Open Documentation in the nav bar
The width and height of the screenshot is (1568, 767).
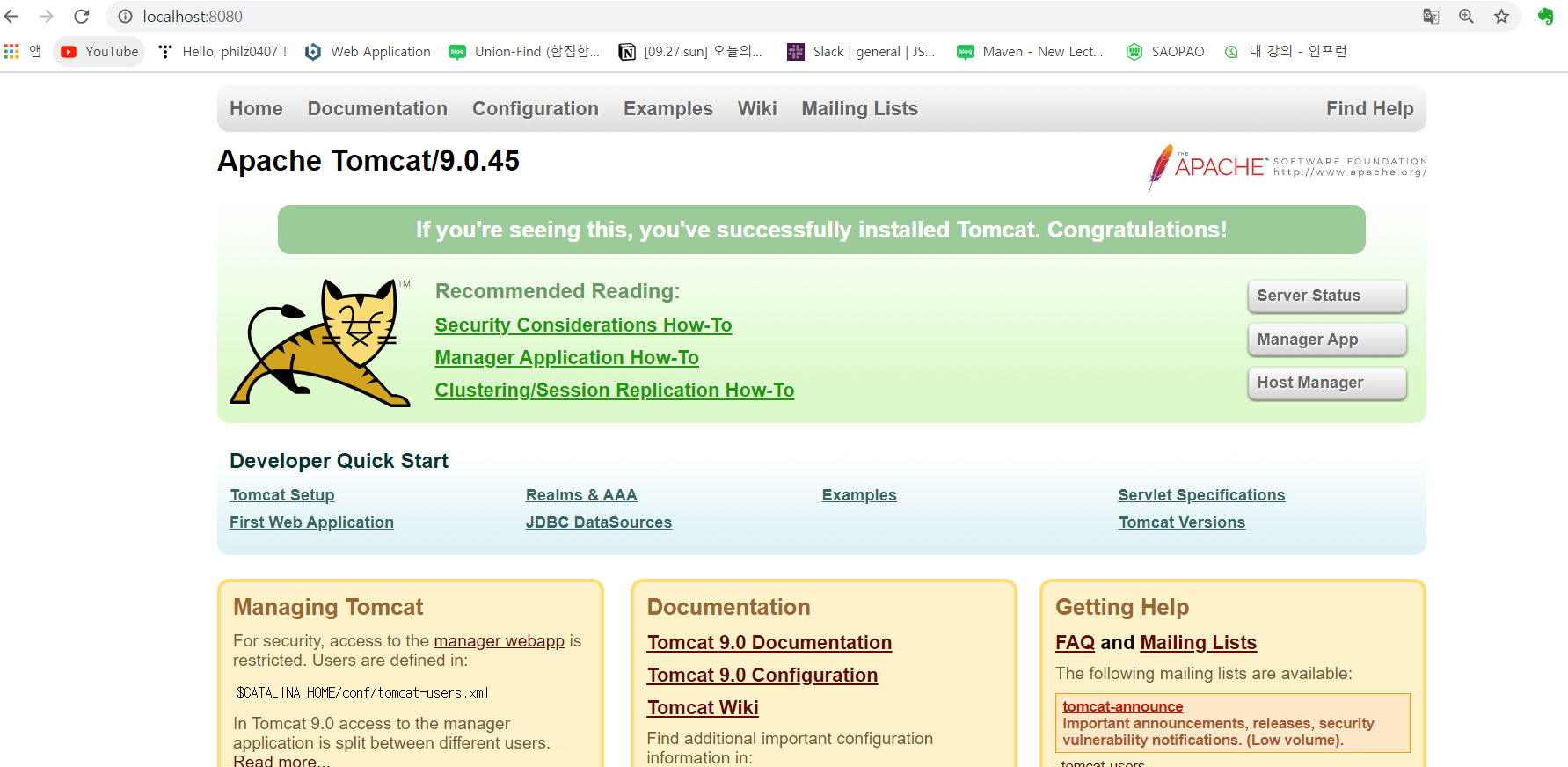click(x=377, y=109)
